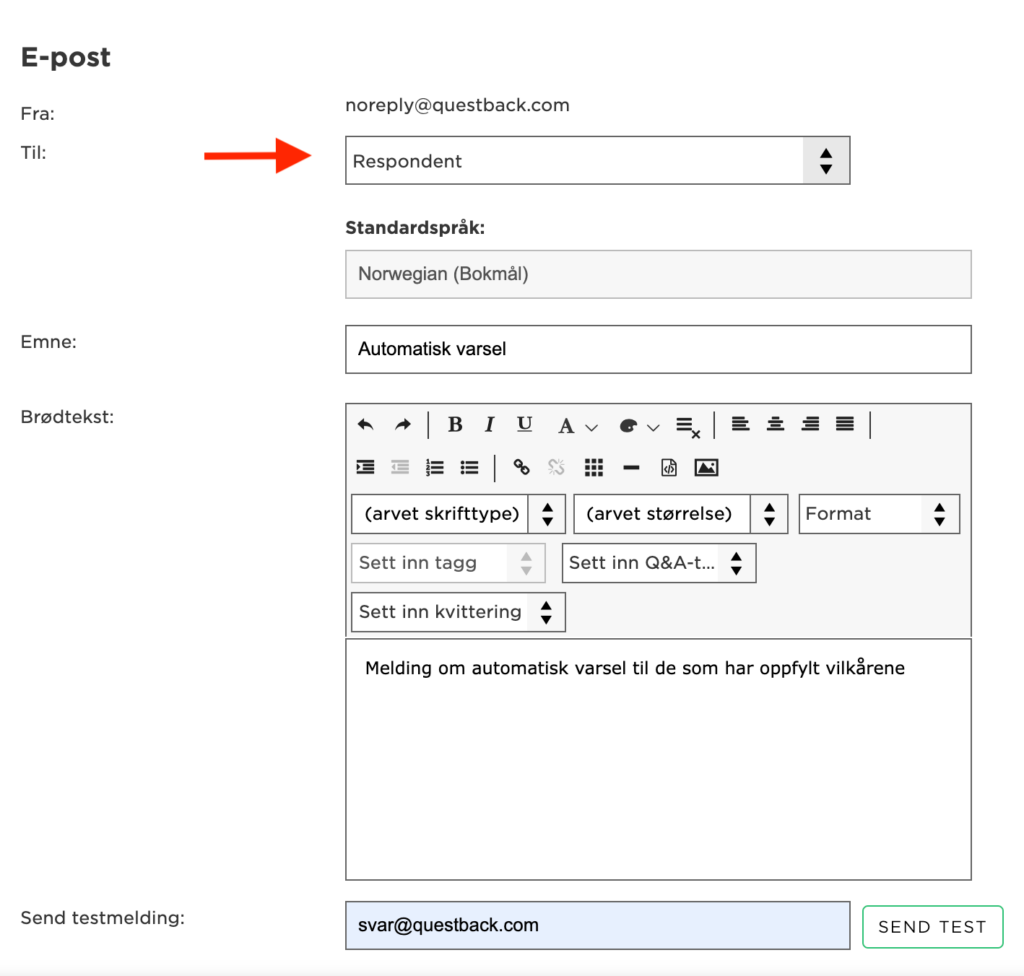The width and height of the screenshot is (1024, 976).
Task: Insert a horizontal line
Action: [631, 468]
